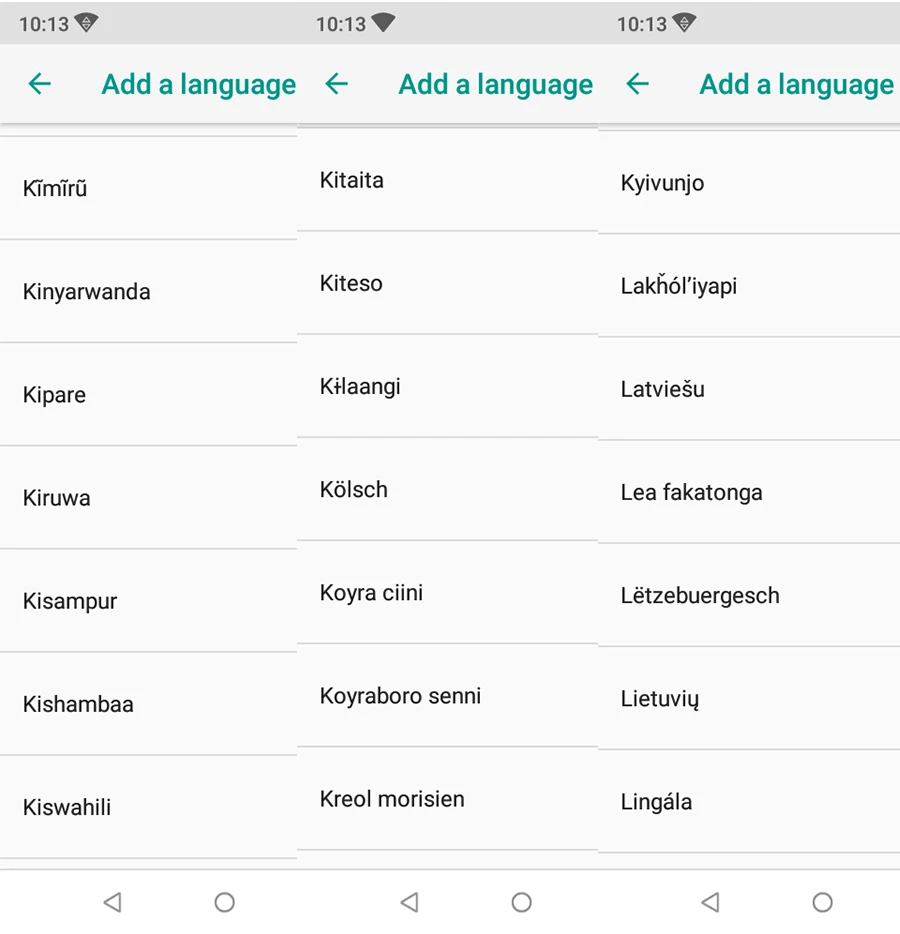Choose Kipare from the list
The width and height of the screenshot is (900, 934).
(148, 394)
